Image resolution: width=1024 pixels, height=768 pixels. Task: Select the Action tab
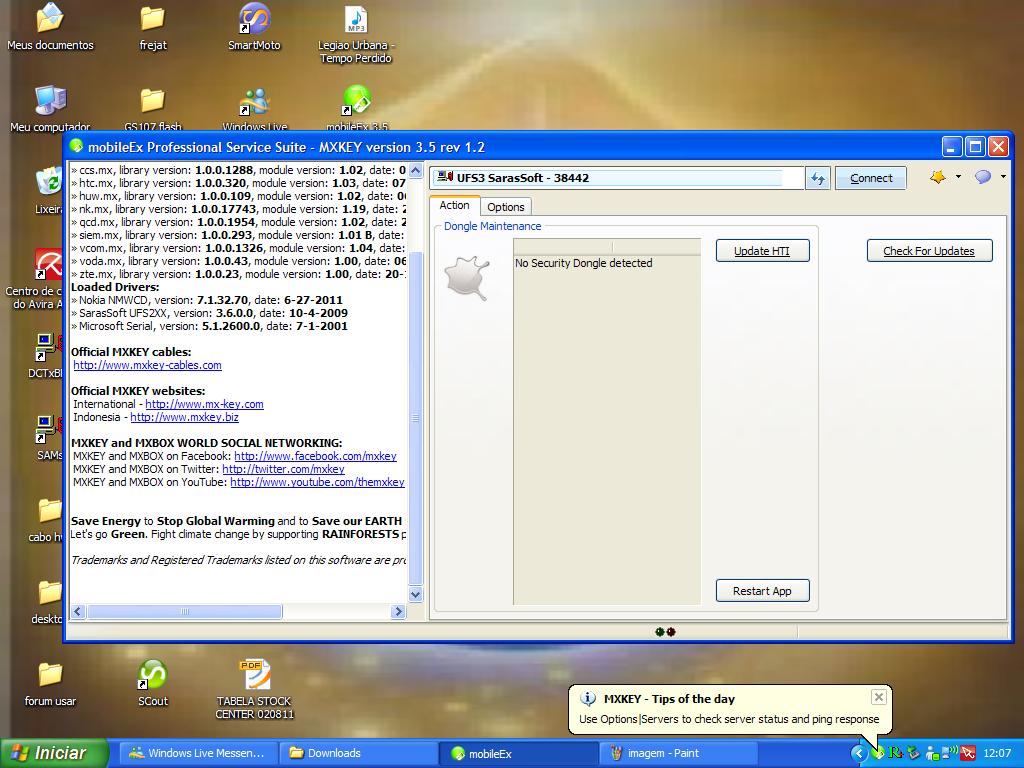coord(454,206)
